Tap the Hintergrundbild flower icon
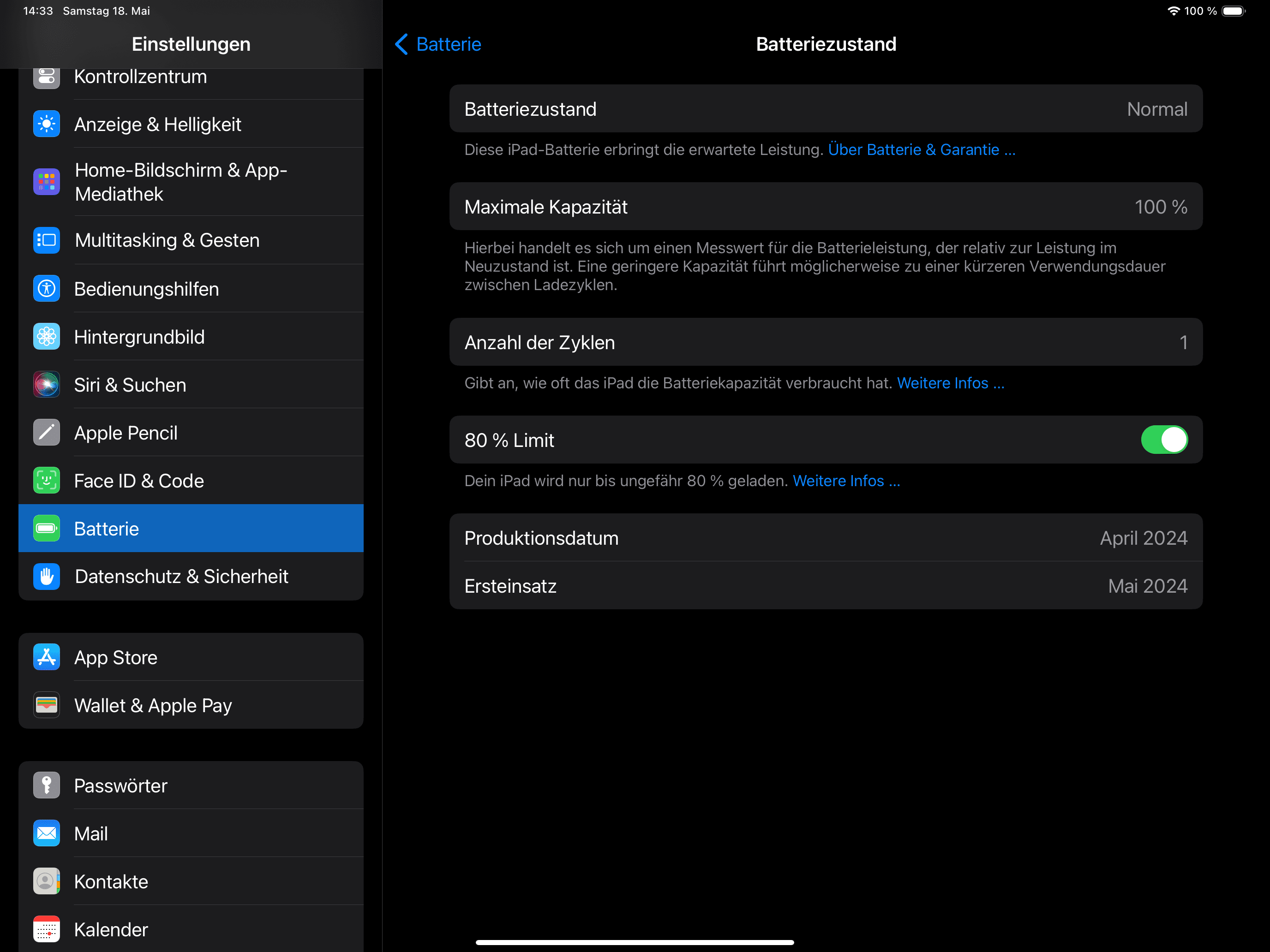This screenshot has height=952, width=1270. (x=47, y=337)
